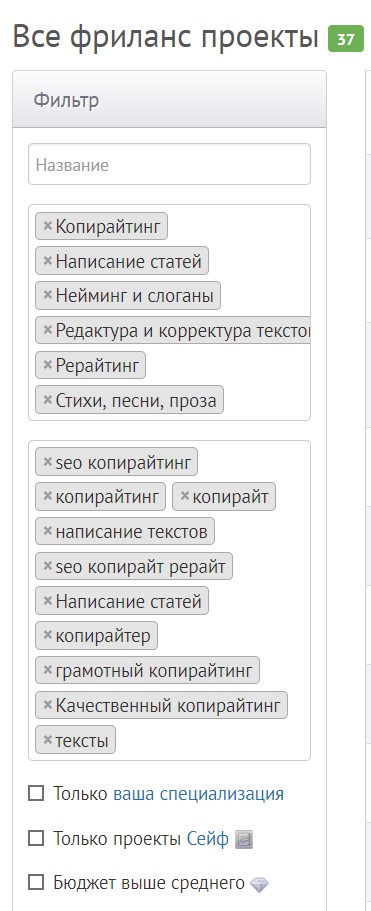The width and height of the screenshot is (371, 911).
Task: Click the Название search input field
Action: [x=170, y=164]
